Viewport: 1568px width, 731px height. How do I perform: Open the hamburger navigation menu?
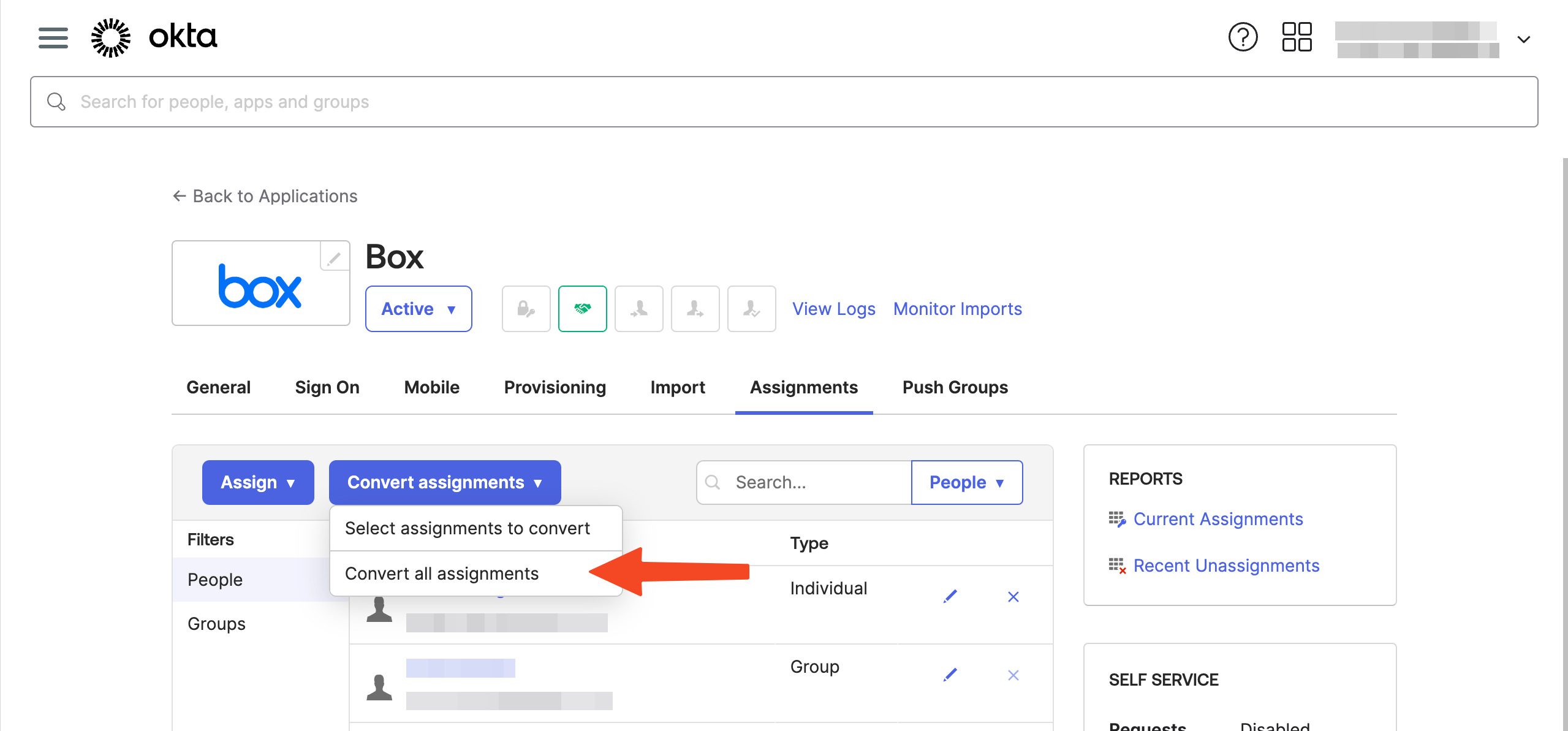pyautogui.click(x=53, y=38)
